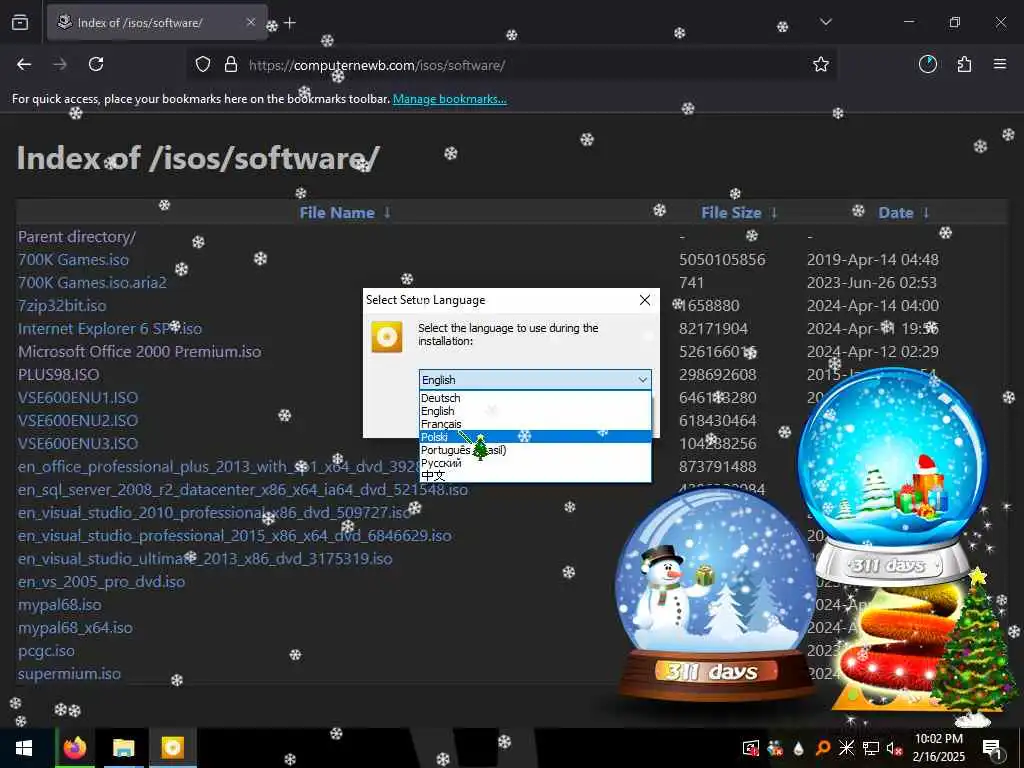Image resolution: width=1024 pixels, height=768 pixels.
Task: Download 7zip32bit.iso
Action: click(x=62, y=306)
